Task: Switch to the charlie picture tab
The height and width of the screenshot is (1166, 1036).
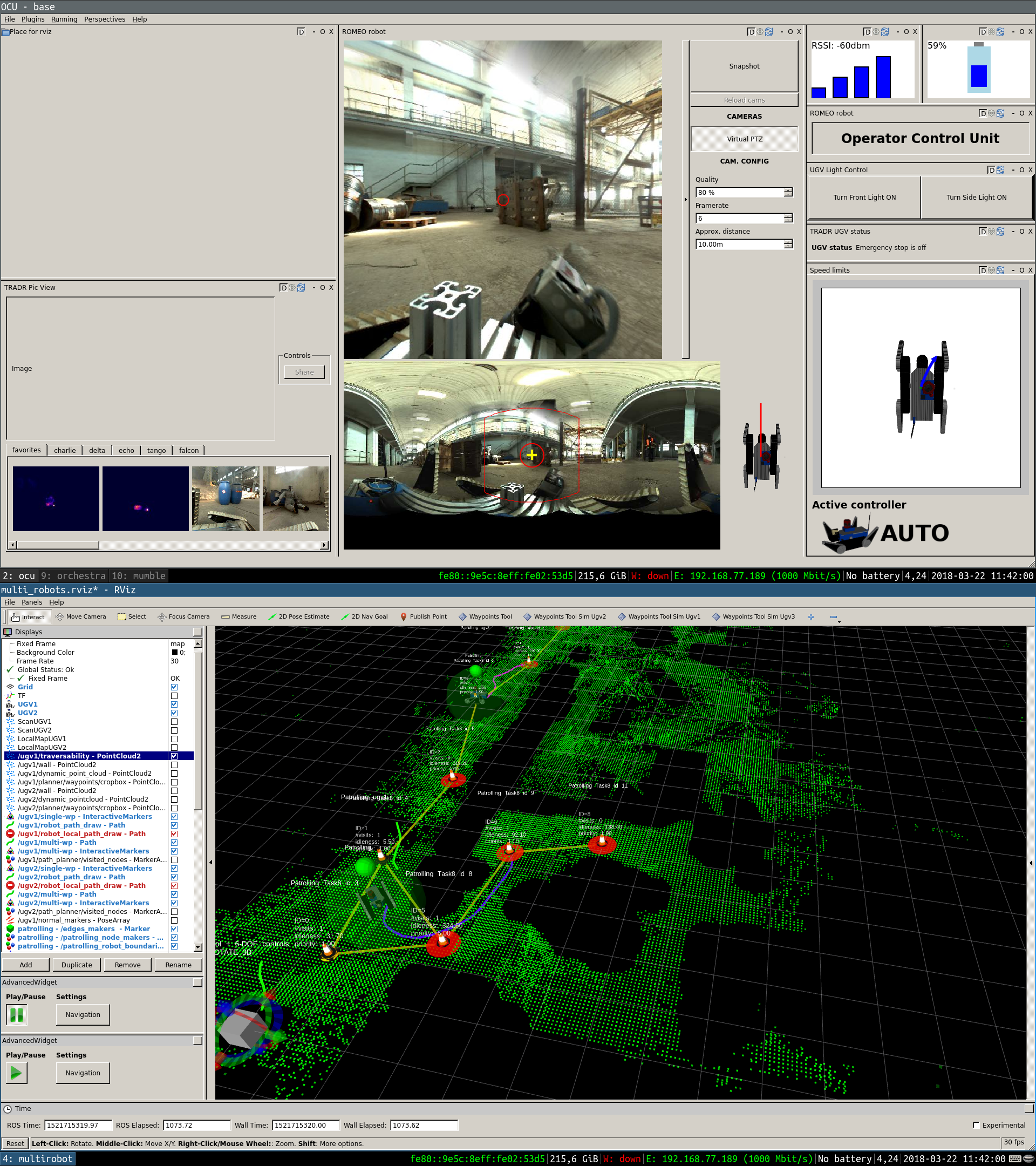Action: tap(64, 450)
